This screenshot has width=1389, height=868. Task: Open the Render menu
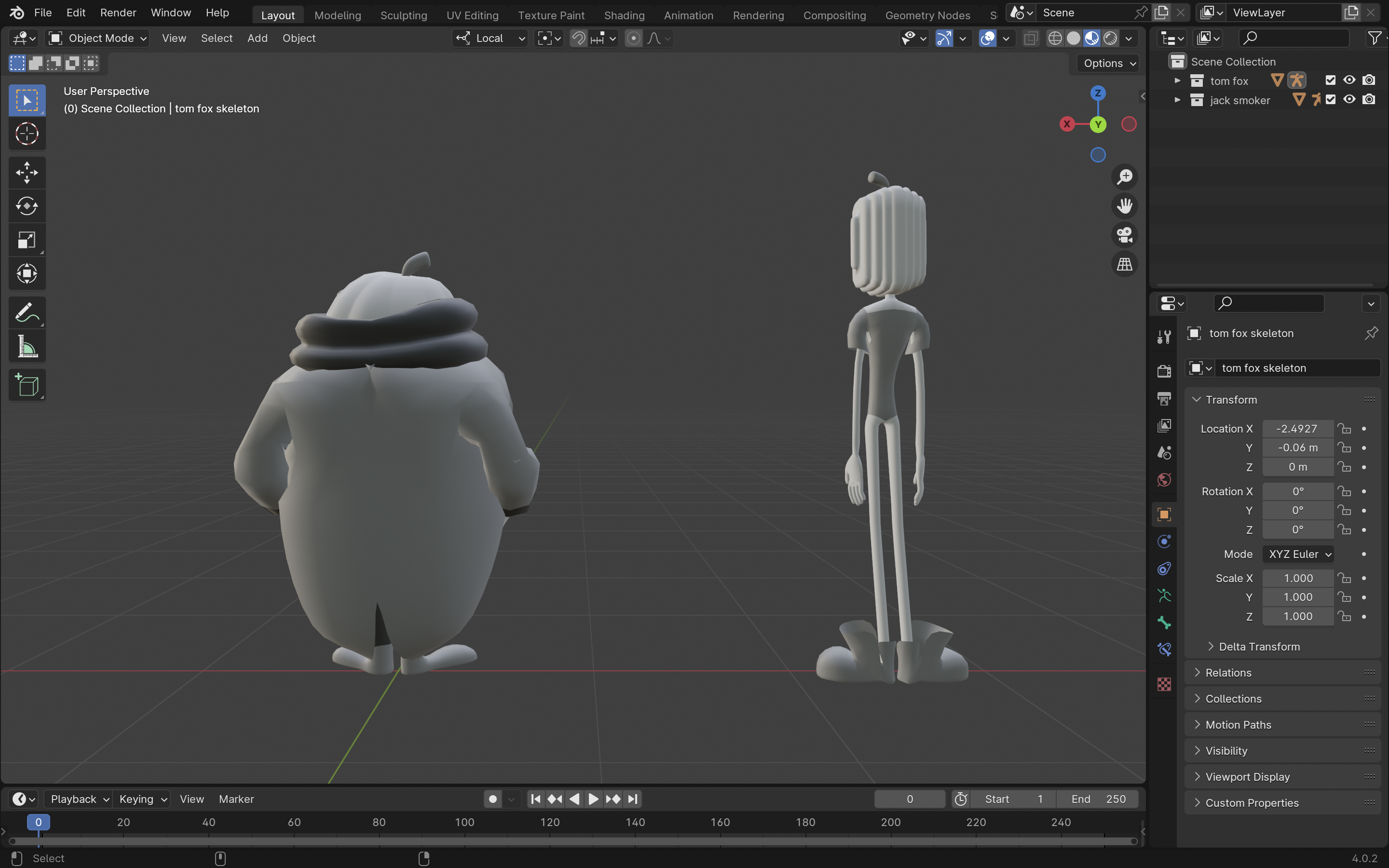118,13
